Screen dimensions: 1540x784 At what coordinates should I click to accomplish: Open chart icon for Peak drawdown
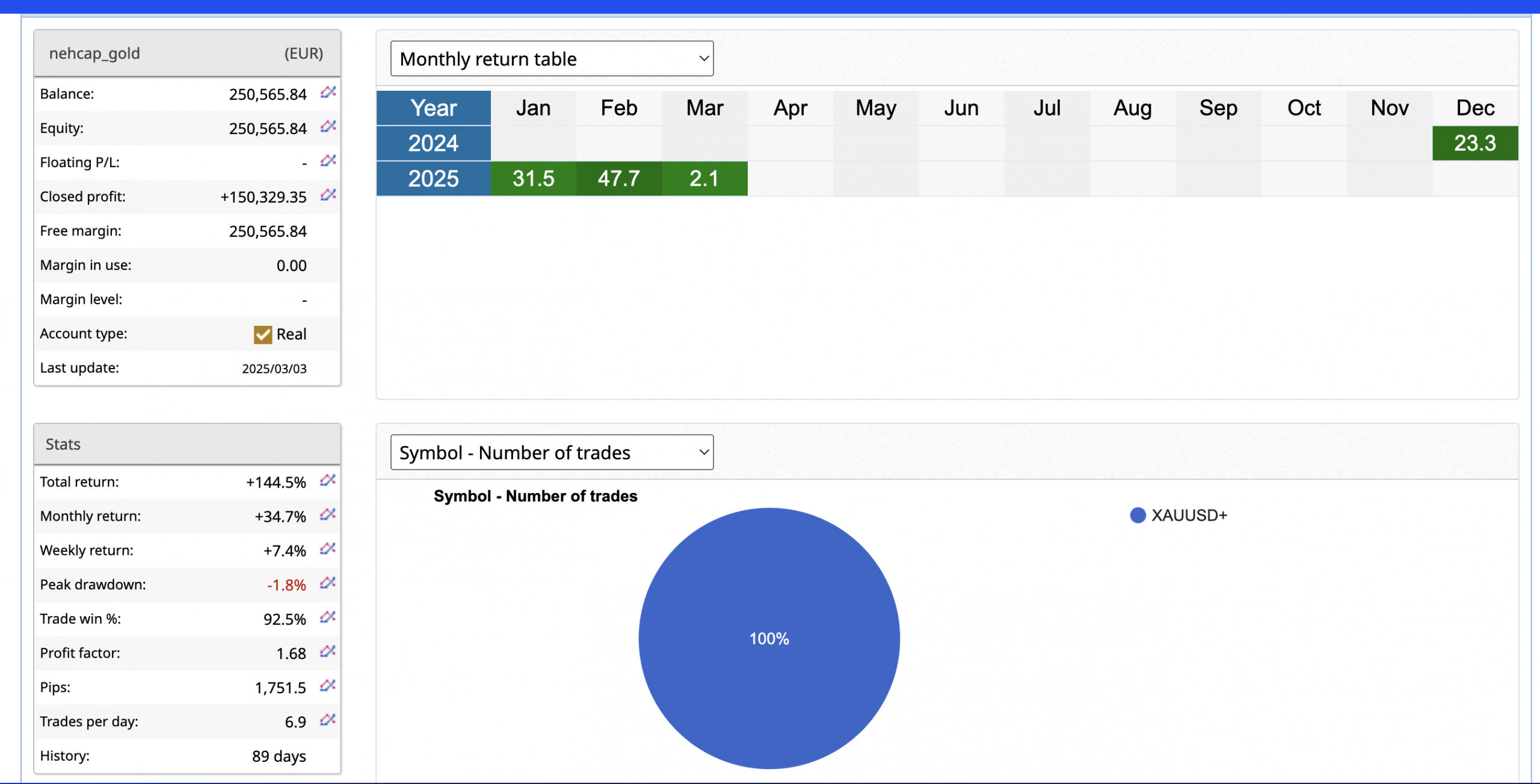(x=327, y=583)
